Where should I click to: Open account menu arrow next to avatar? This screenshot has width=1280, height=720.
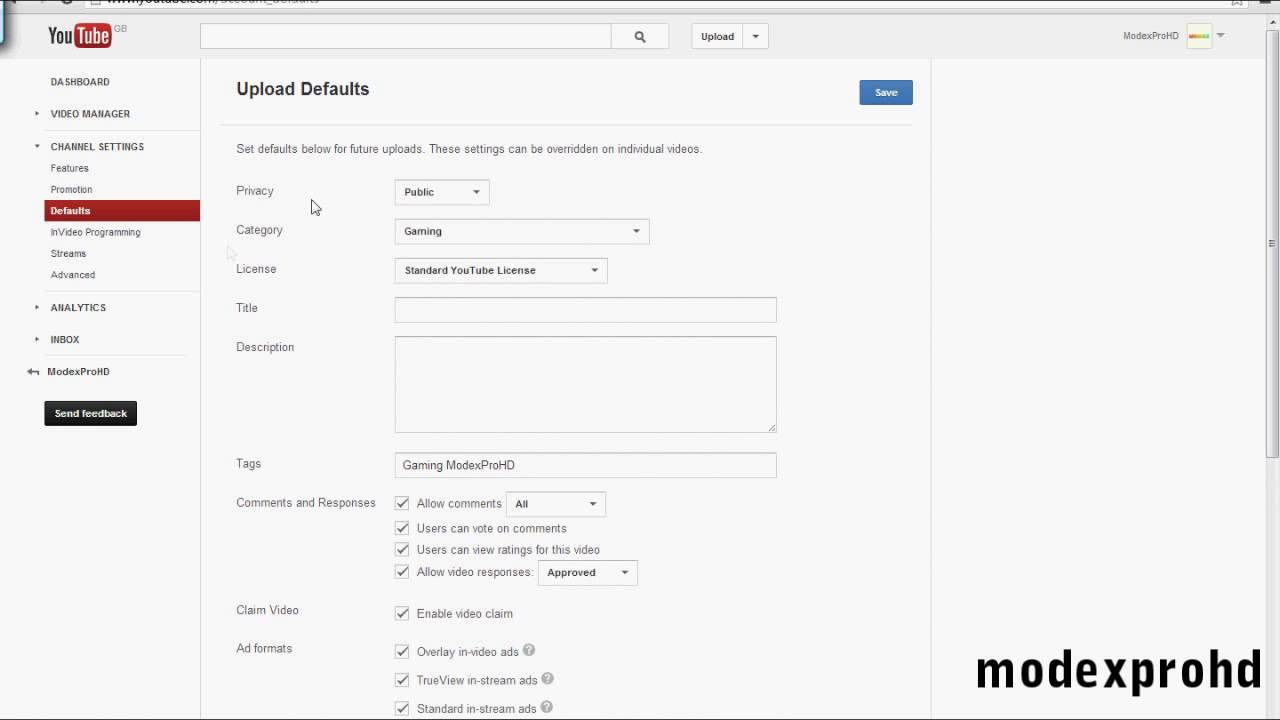[x=1220, y=36]
